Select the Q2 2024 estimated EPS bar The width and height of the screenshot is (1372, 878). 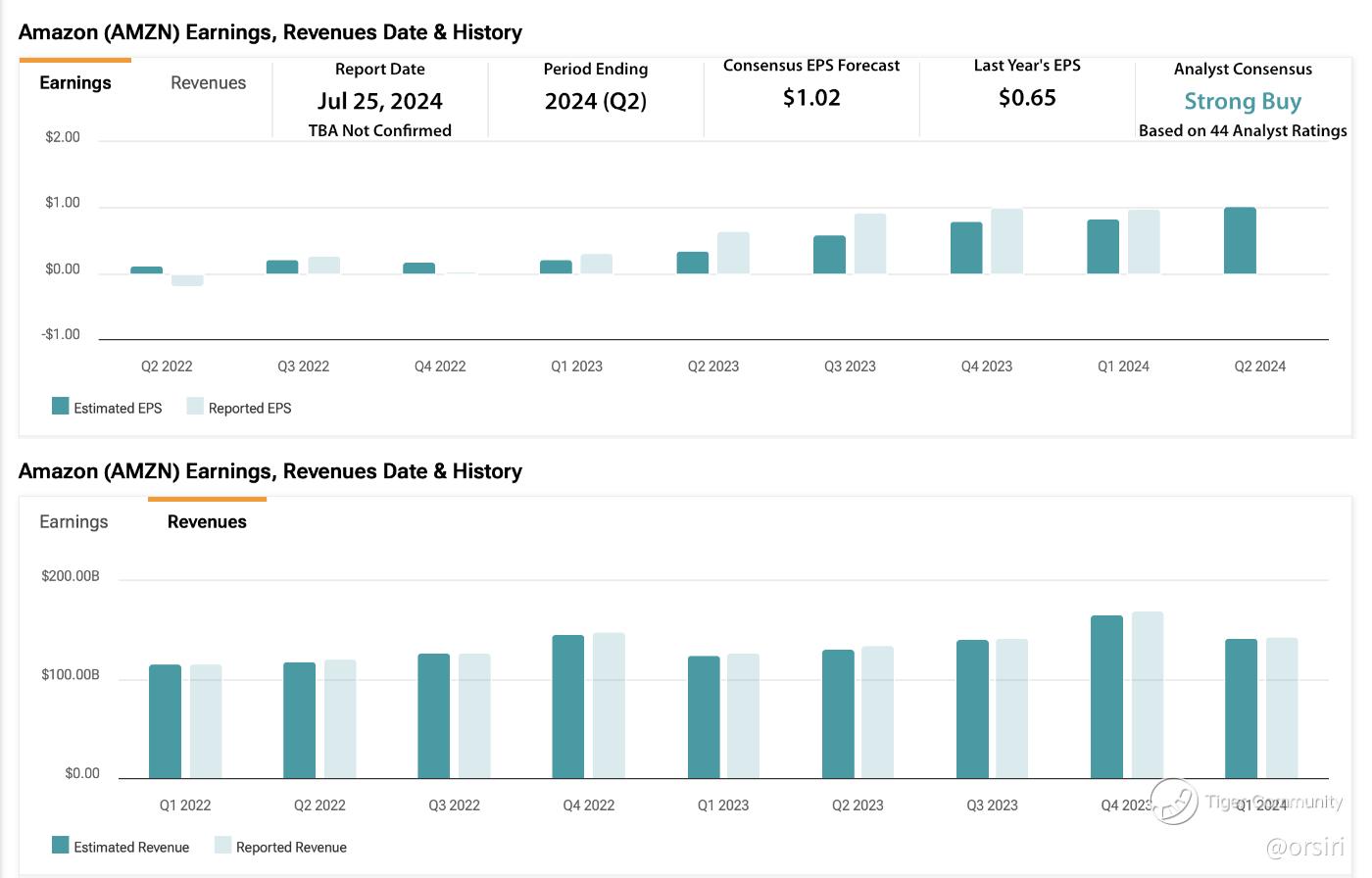1240,240
